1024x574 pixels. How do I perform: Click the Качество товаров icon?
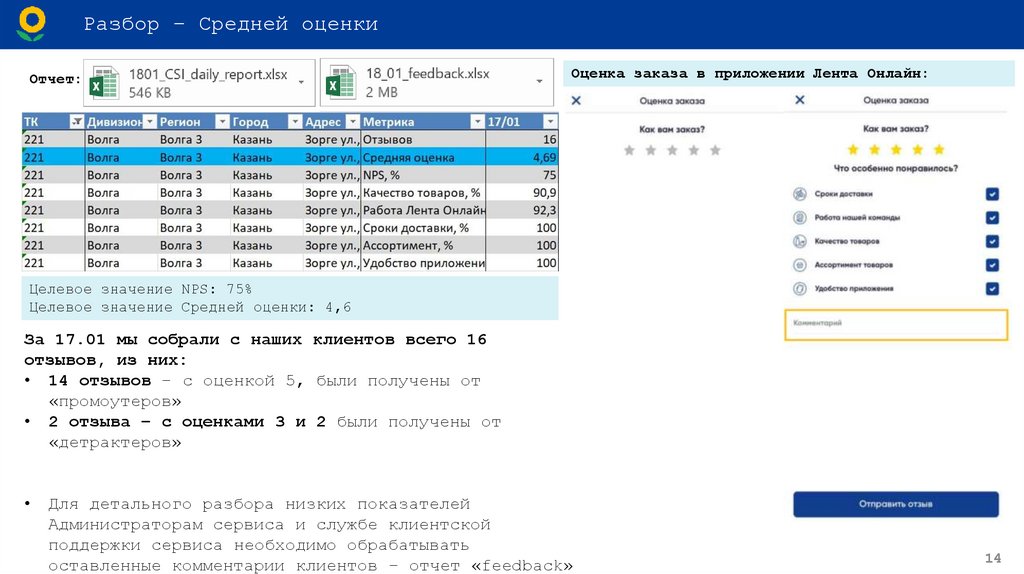click(799, 241)
